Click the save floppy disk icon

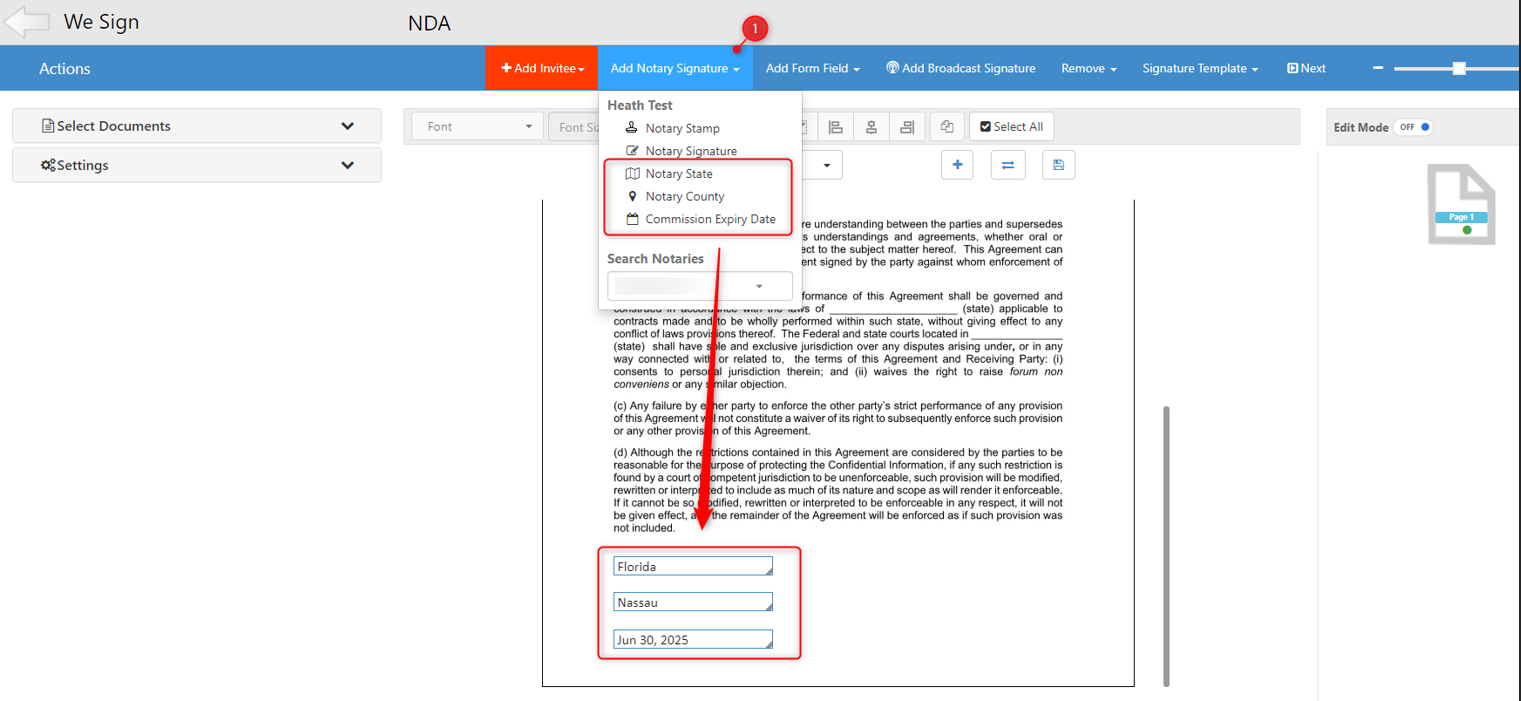point(1058,165)
